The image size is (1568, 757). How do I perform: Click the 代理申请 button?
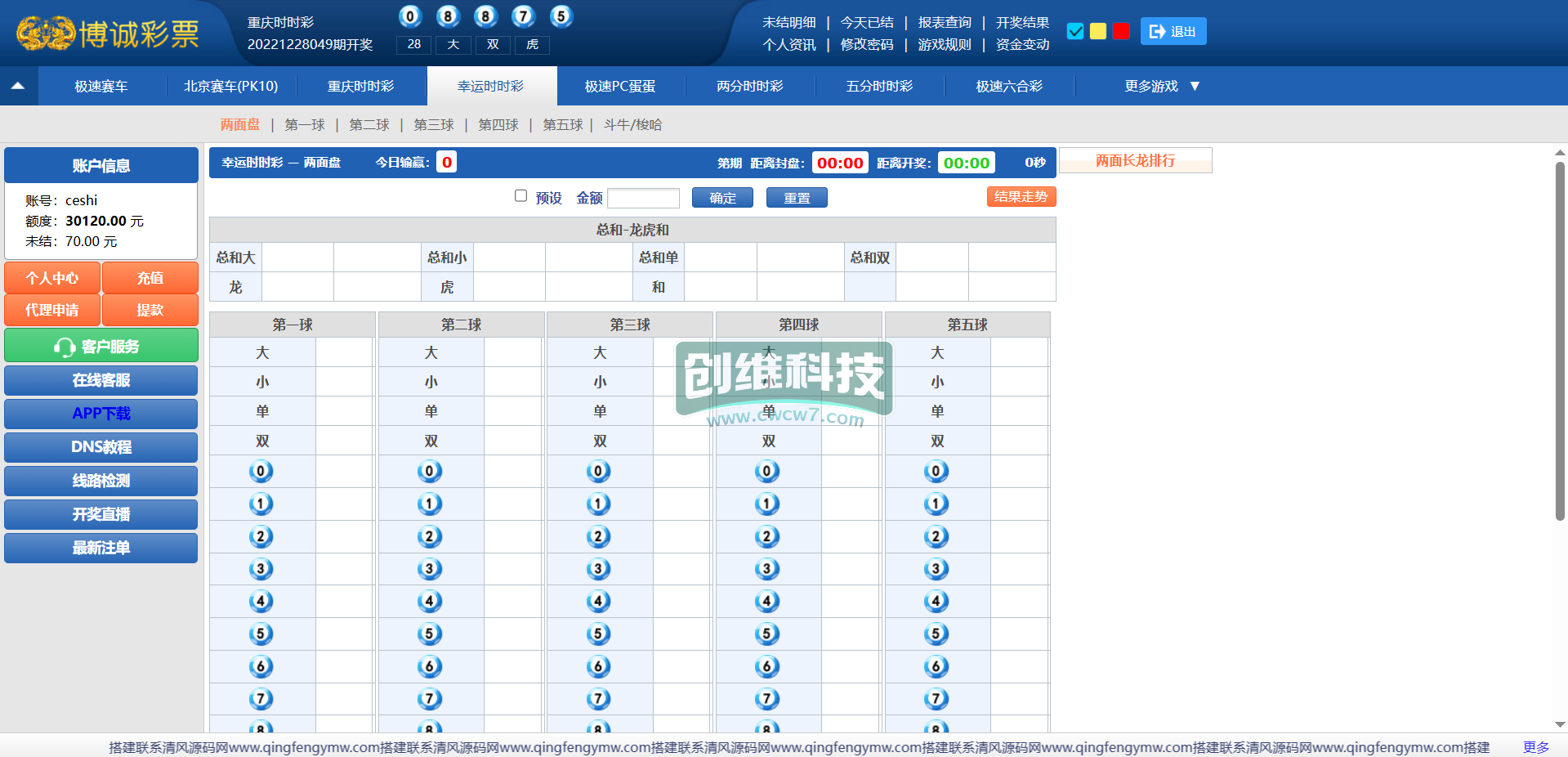point(52,310)
